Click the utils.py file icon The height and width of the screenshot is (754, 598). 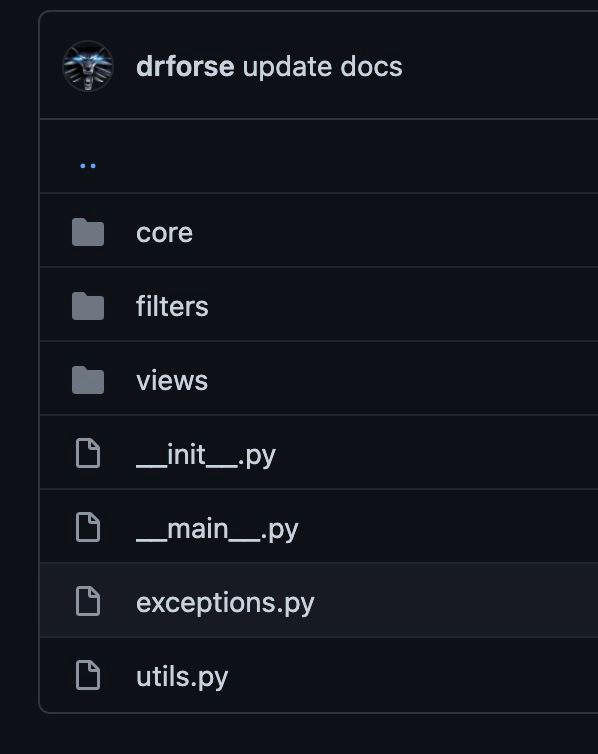88,675
